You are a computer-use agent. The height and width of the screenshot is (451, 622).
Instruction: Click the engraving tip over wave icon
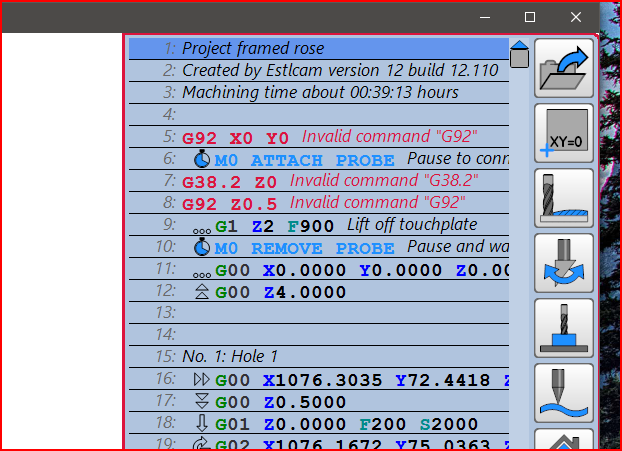coord(564,393)
